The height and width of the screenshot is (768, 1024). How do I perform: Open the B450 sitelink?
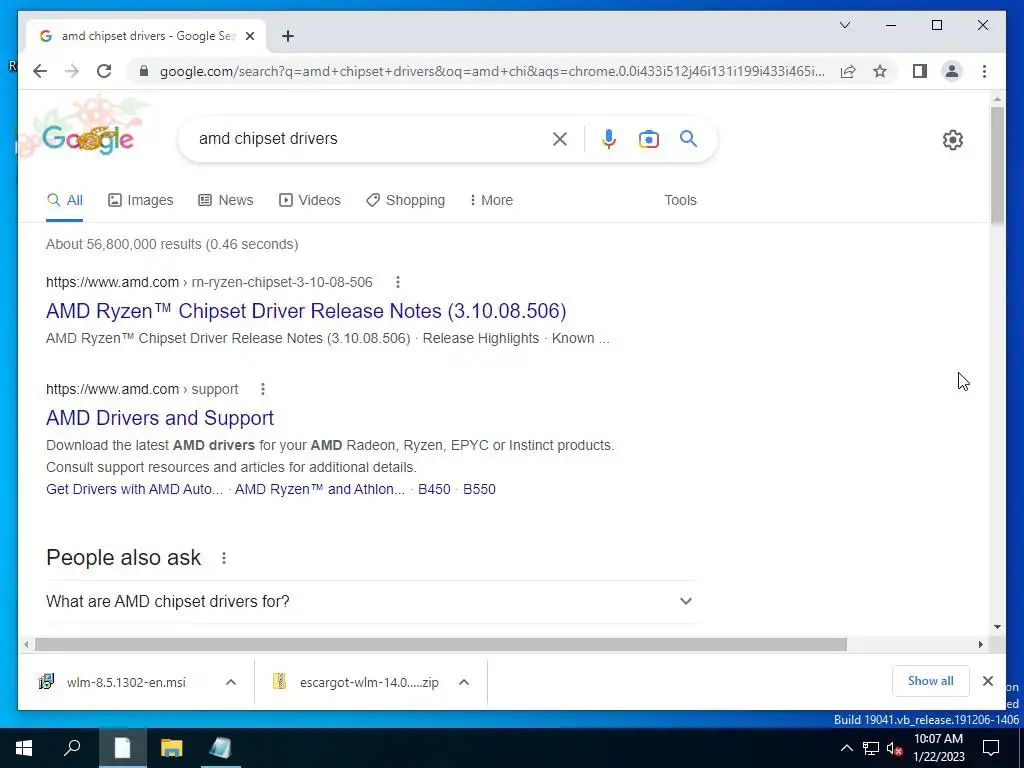[434, 489]
